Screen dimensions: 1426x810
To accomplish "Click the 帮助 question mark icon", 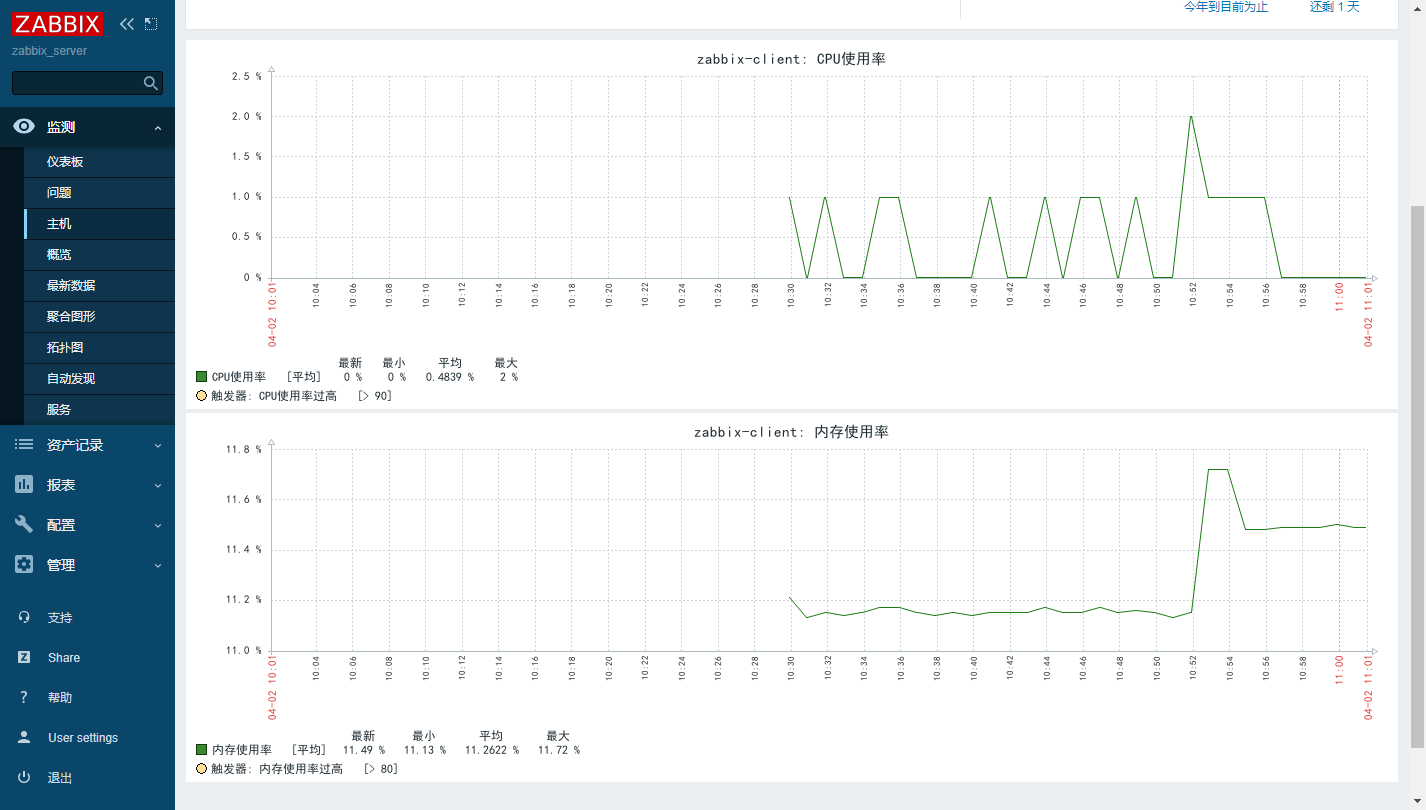I will [24, 698].
